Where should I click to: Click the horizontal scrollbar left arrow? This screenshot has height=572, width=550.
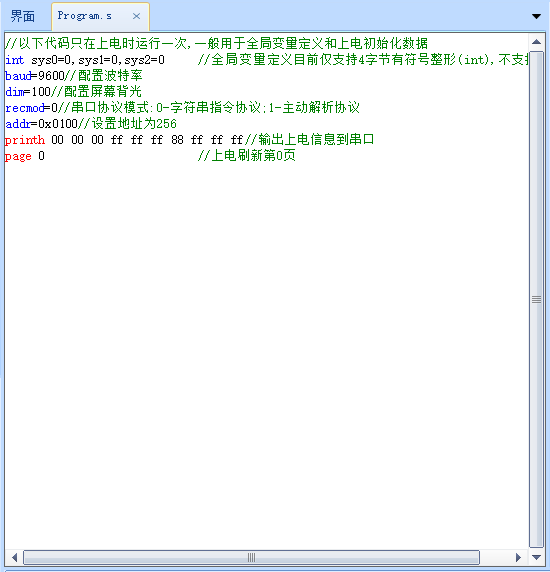[x=14, y=557]
